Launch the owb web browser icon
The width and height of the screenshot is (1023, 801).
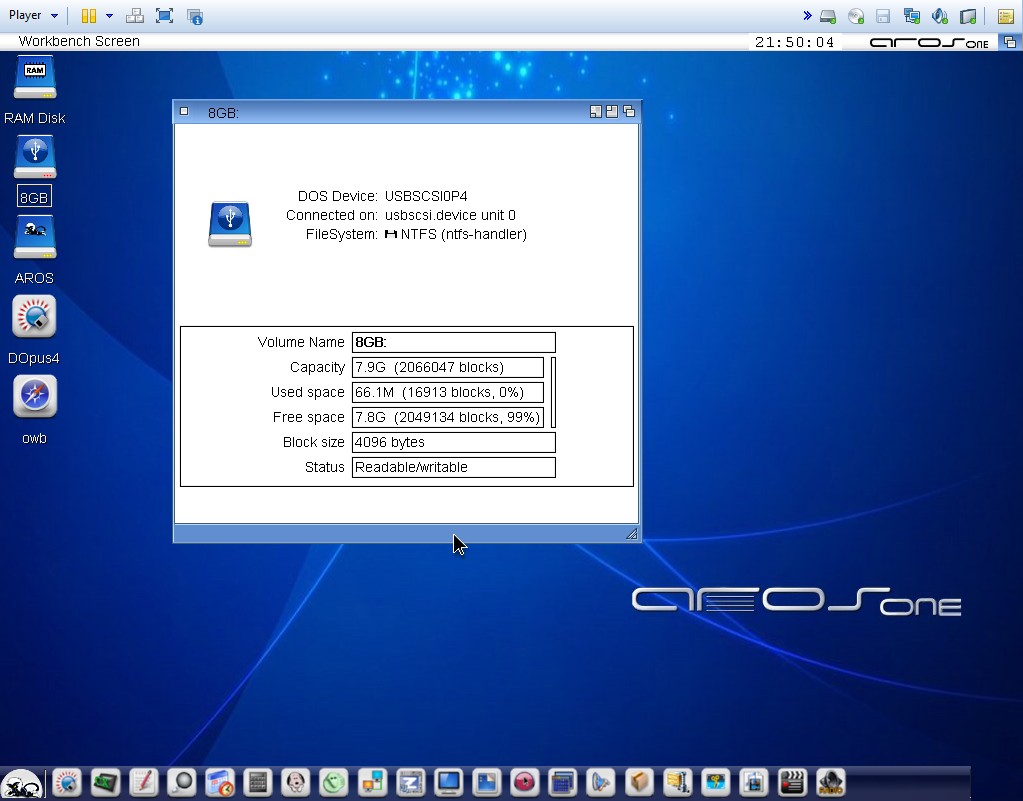point(35,398)
